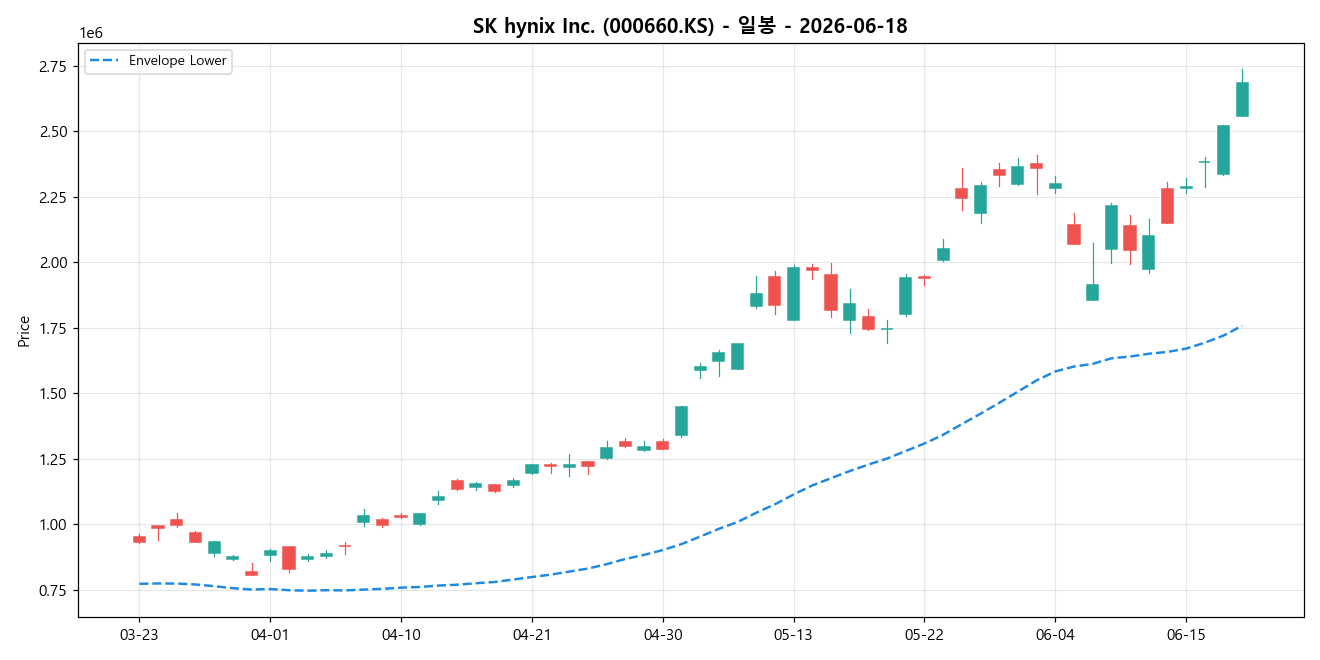The height and width of the screenshot is (660, 1320).
Task: Click the 04-10 x-axis date label
Action: (401, 635)
